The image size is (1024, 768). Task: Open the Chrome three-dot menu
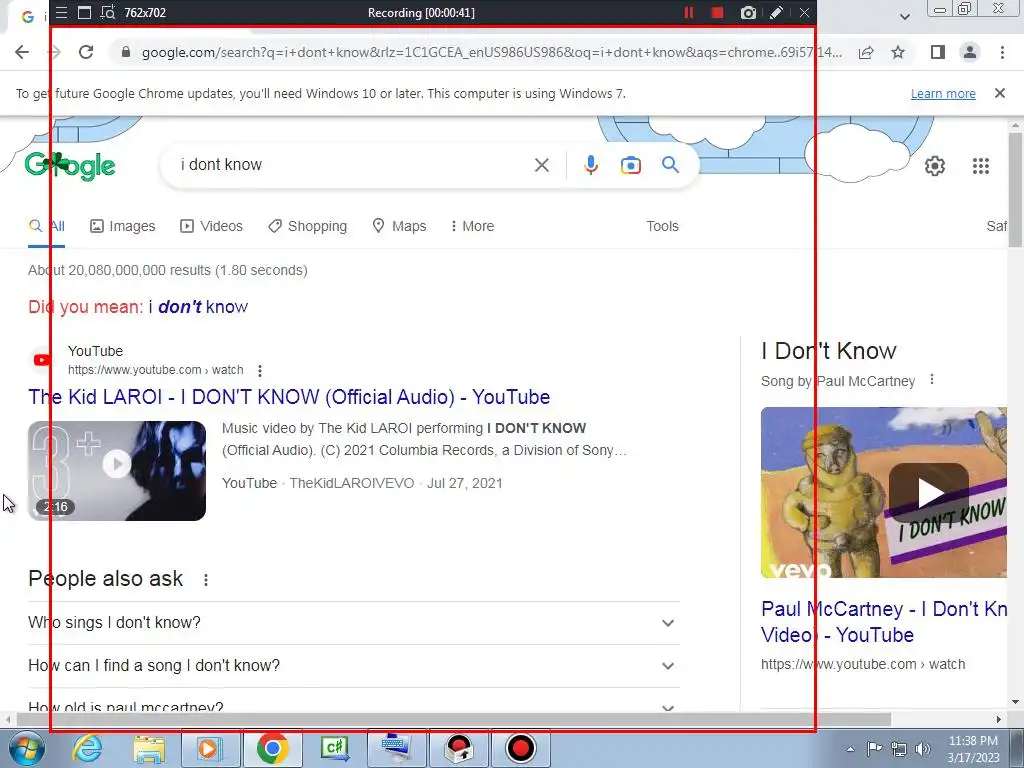1002,52
